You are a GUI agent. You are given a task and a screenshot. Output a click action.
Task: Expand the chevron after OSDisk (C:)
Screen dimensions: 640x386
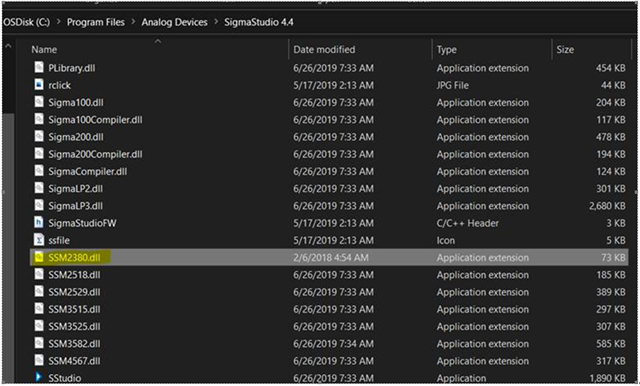coord(58,22)
